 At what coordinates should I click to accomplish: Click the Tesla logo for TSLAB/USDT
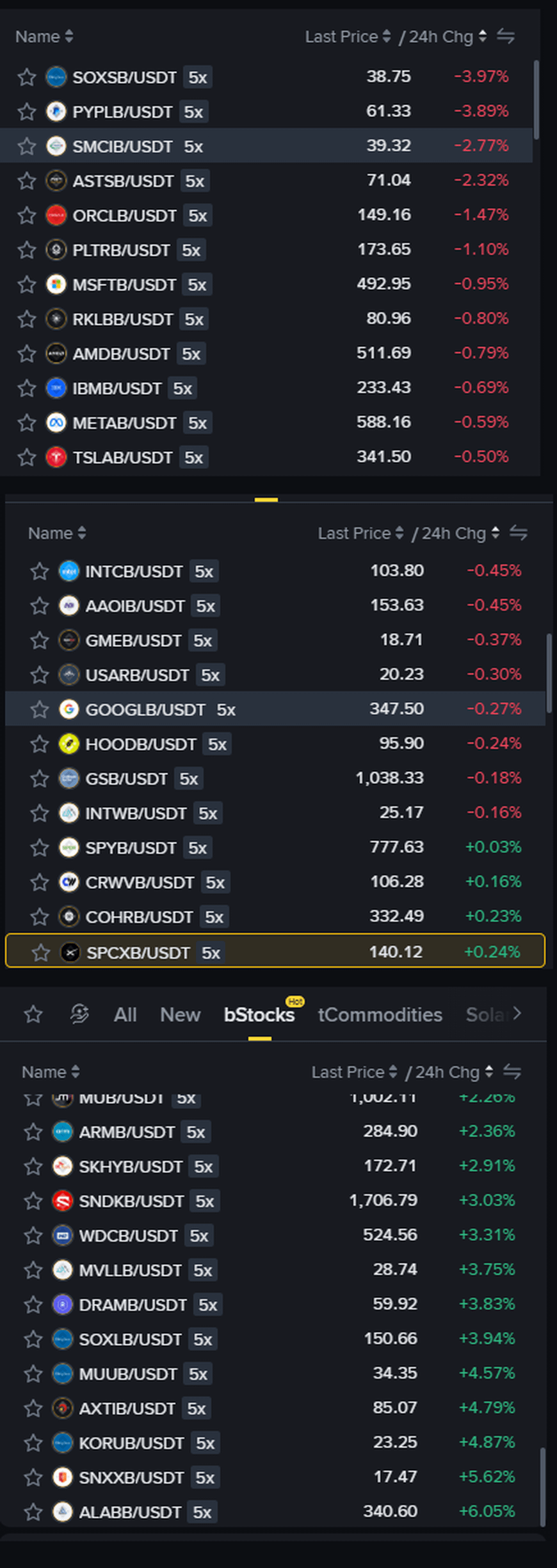[x=56, y=457]
